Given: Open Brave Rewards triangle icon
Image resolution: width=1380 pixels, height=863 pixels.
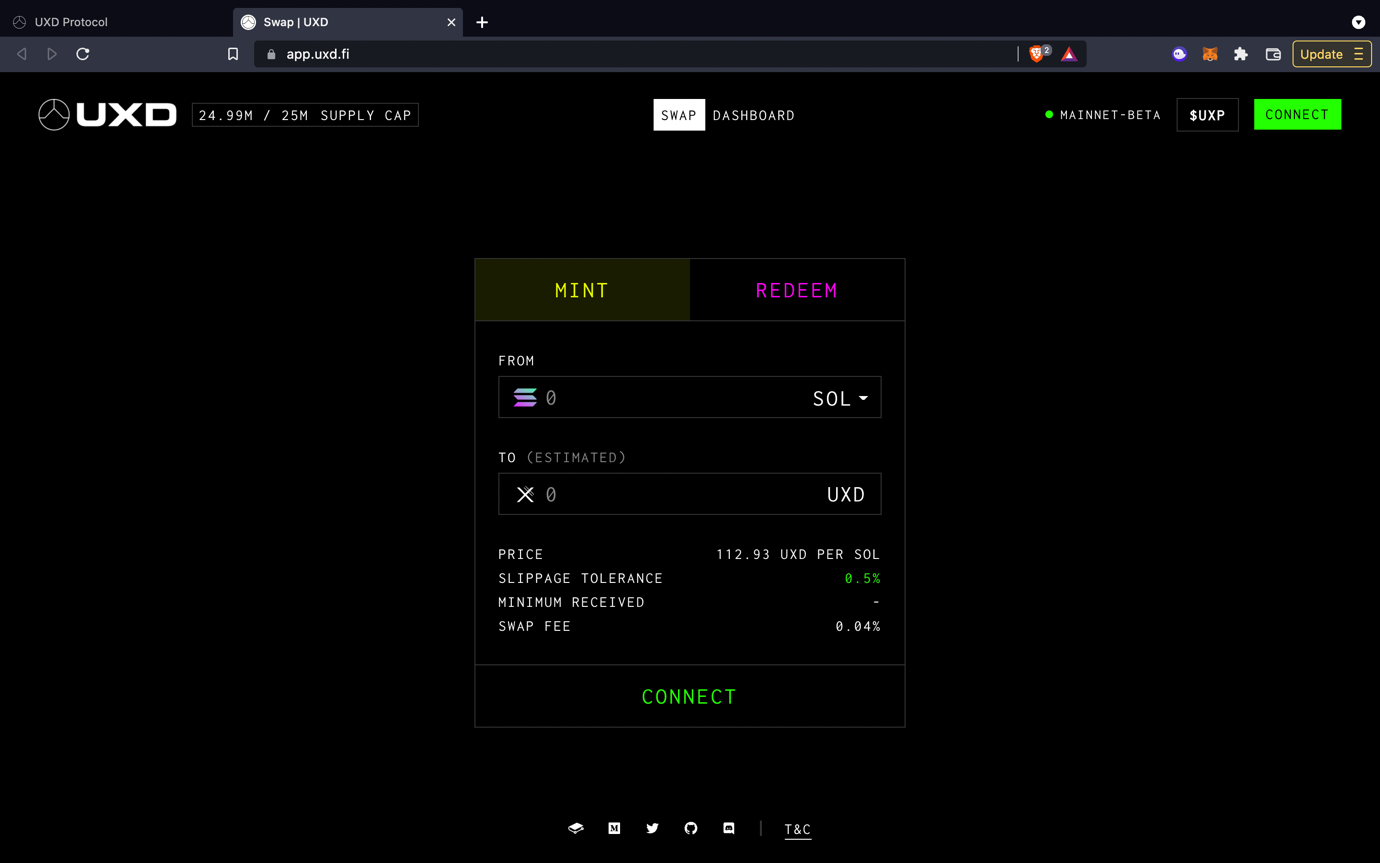Looking at the screenshot, I should point(1069,54).
